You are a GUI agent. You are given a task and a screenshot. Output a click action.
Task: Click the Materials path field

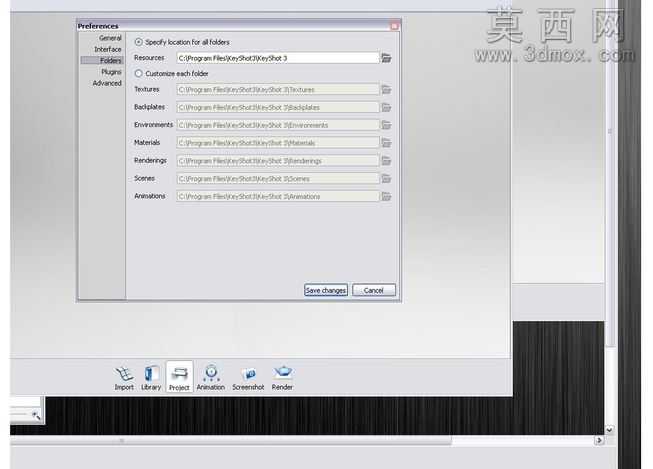278,143
